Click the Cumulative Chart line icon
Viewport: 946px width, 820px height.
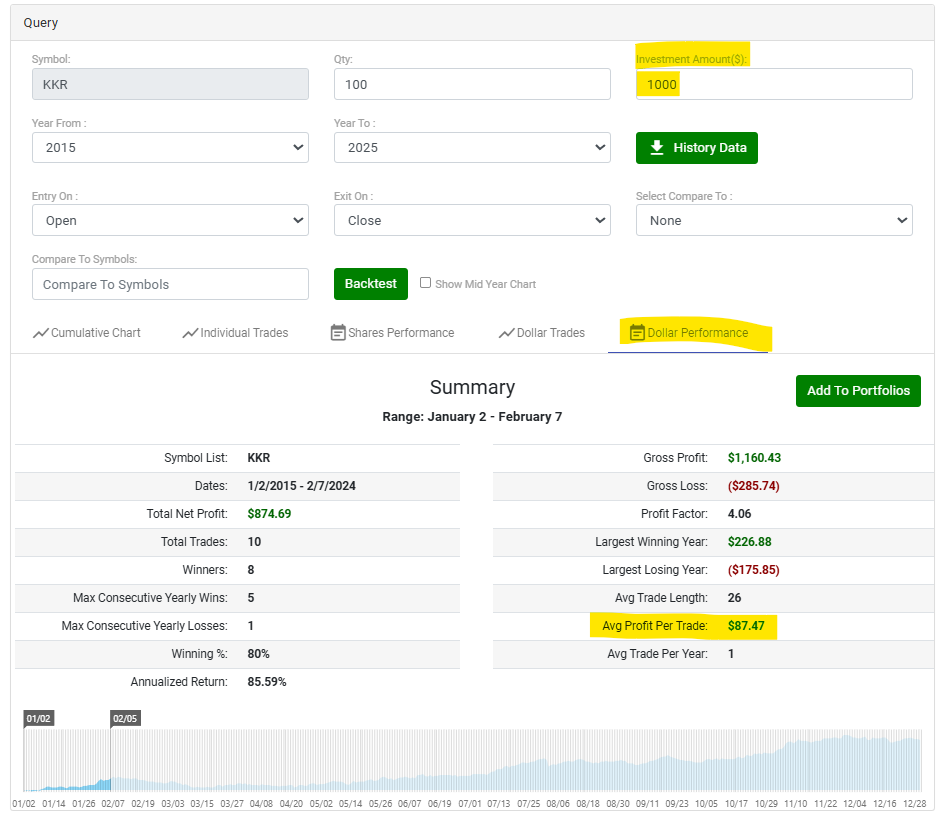pos(40,333)
